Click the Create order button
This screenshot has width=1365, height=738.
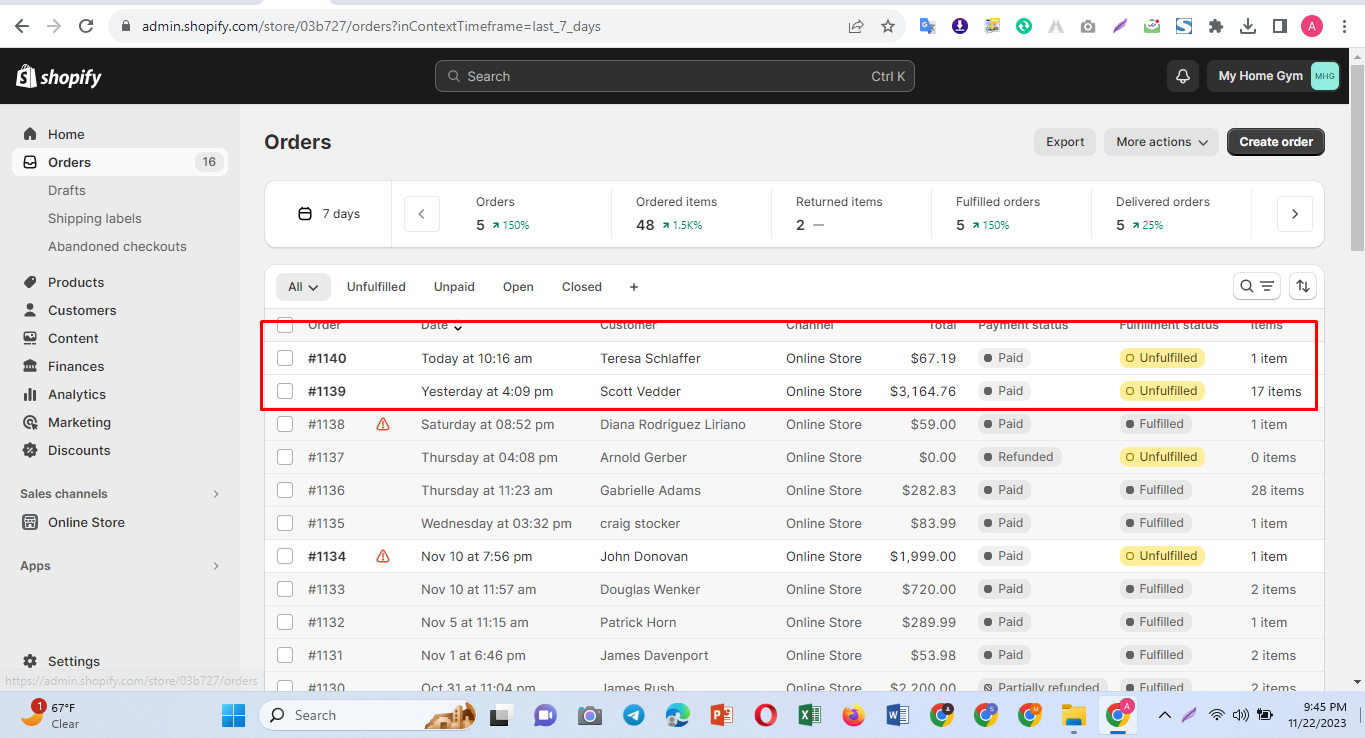pos(1275,142)
